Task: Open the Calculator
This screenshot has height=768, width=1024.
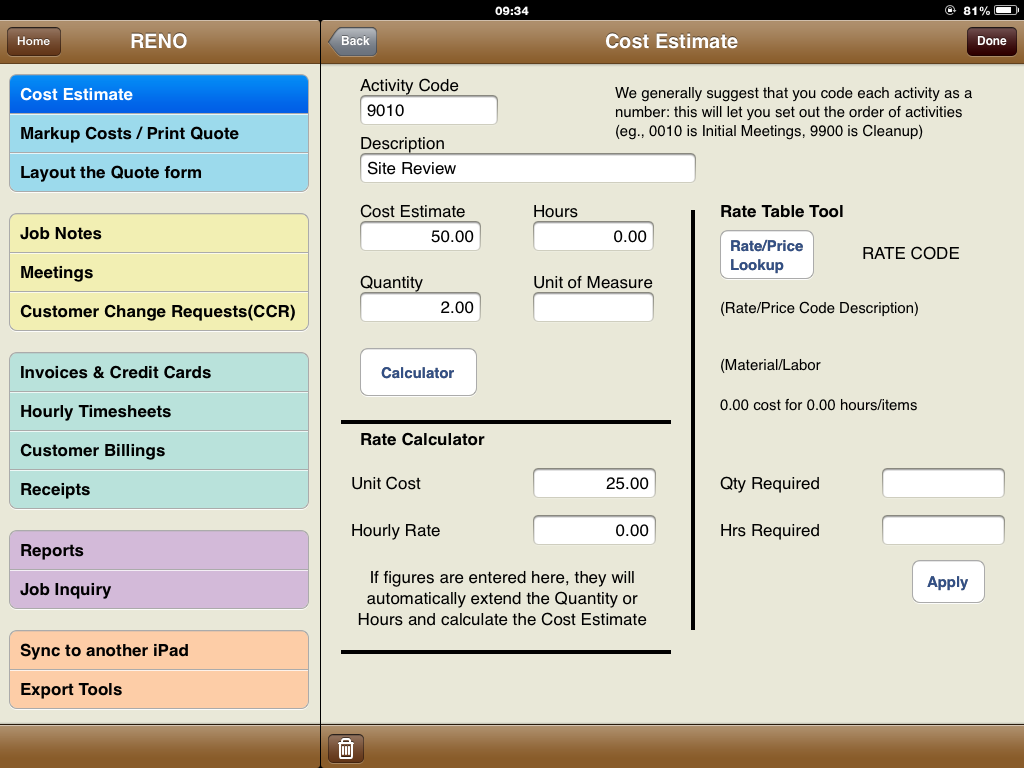Action: click(418, 372)
